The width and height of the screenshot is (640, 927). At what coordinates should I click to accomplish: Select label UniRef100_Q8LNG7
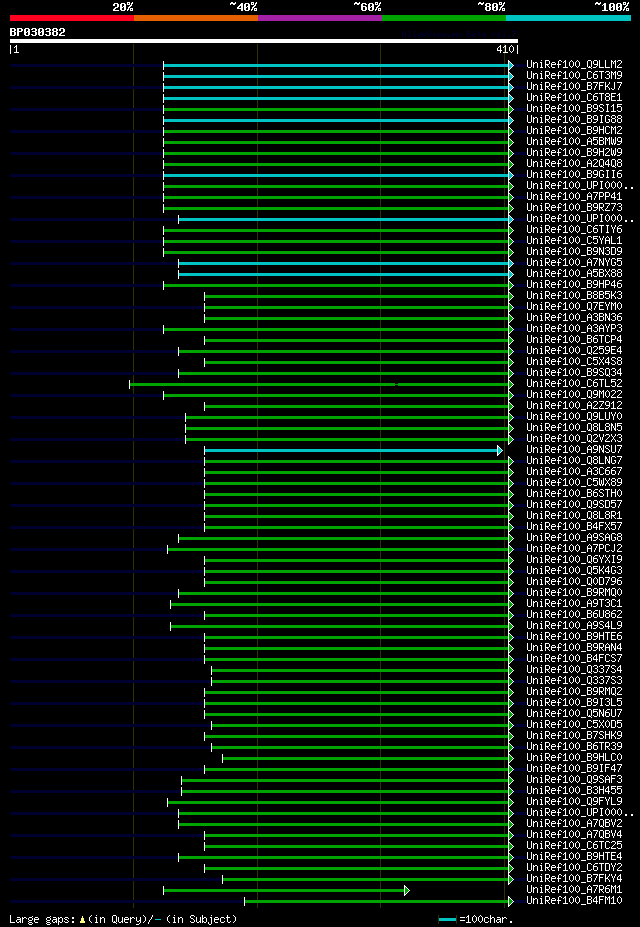point(574,461)
